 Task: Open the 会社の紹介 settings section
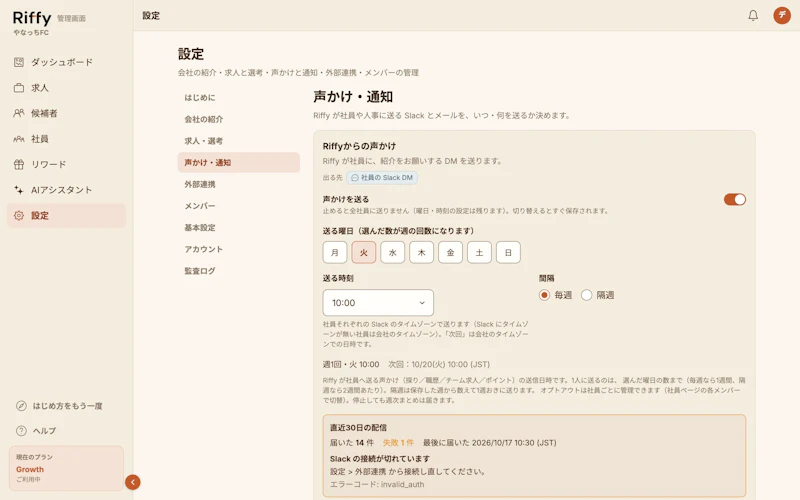[x=238, y=119]
